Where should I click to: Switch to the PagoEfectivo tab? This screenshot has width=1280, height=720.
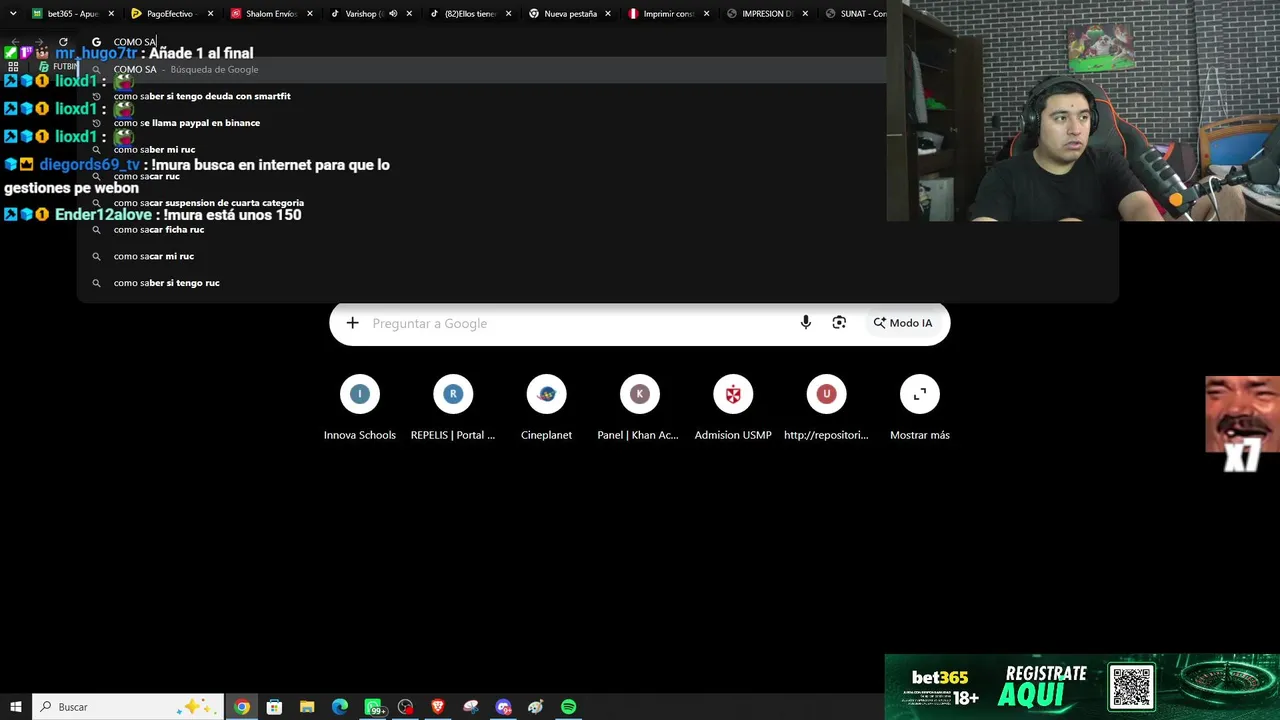click(x=169, y=14)
